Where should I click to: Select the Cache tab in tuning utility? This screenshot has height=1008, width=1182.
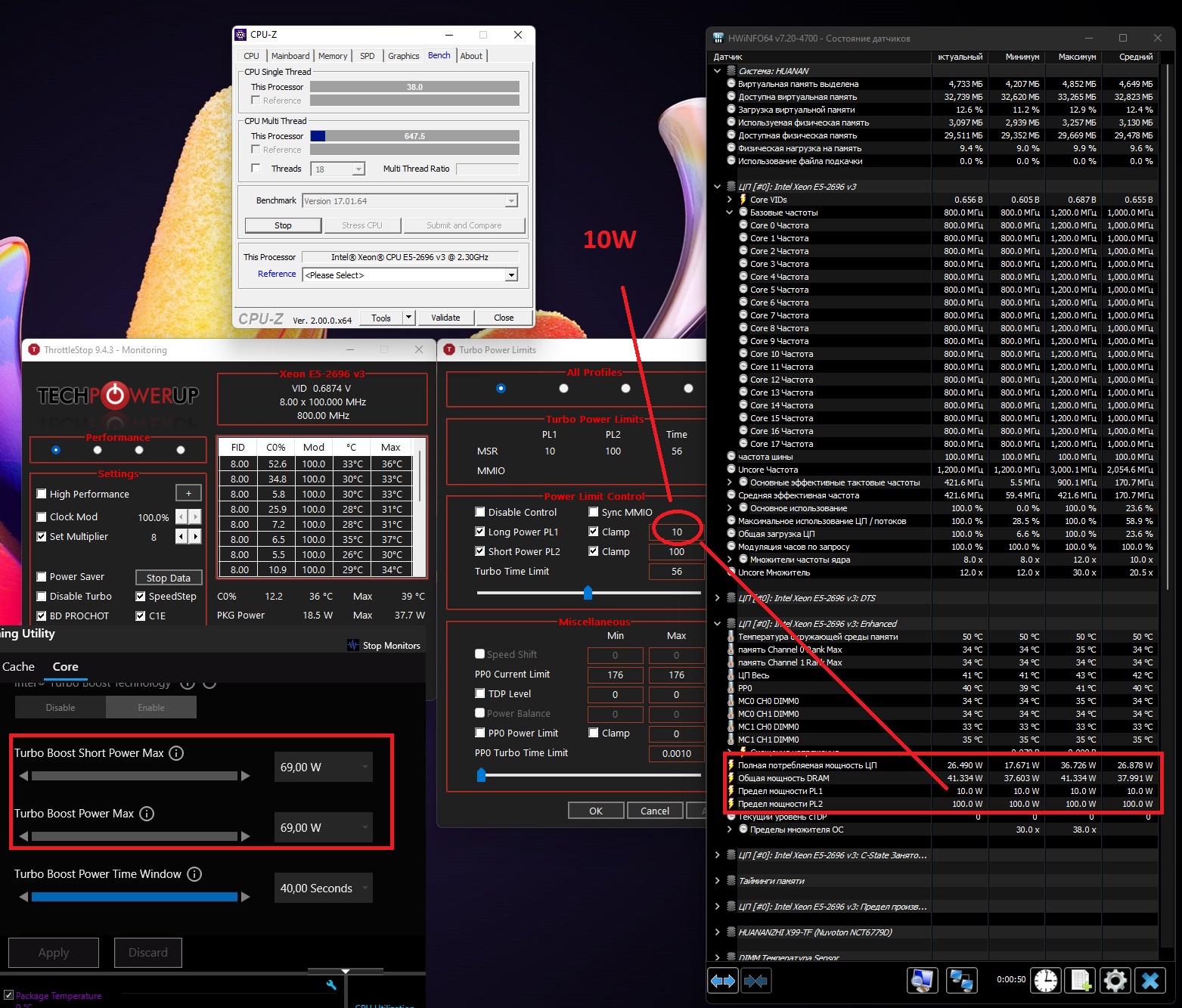(18, 667)
